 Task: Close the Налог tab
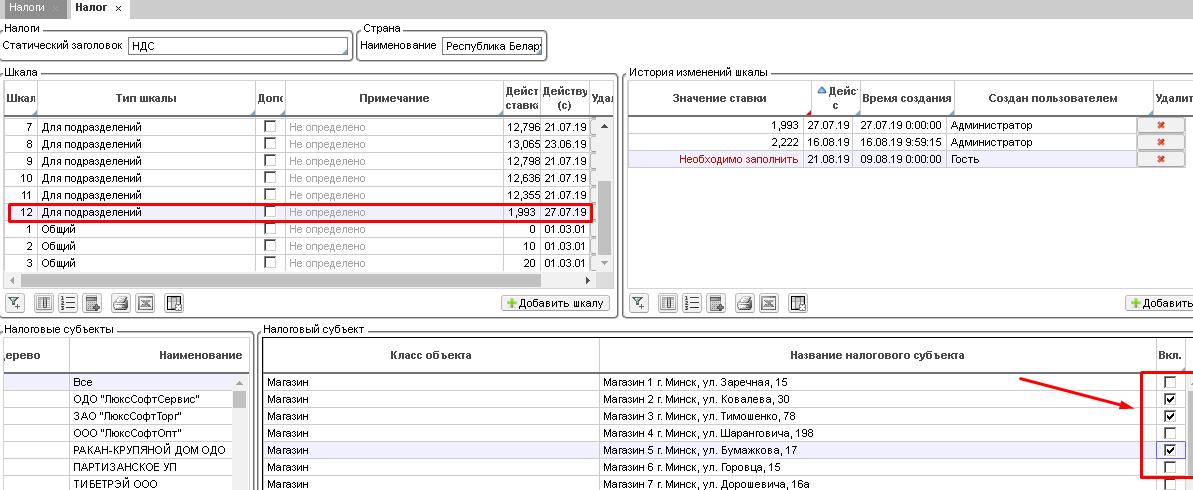pos(118,8)
